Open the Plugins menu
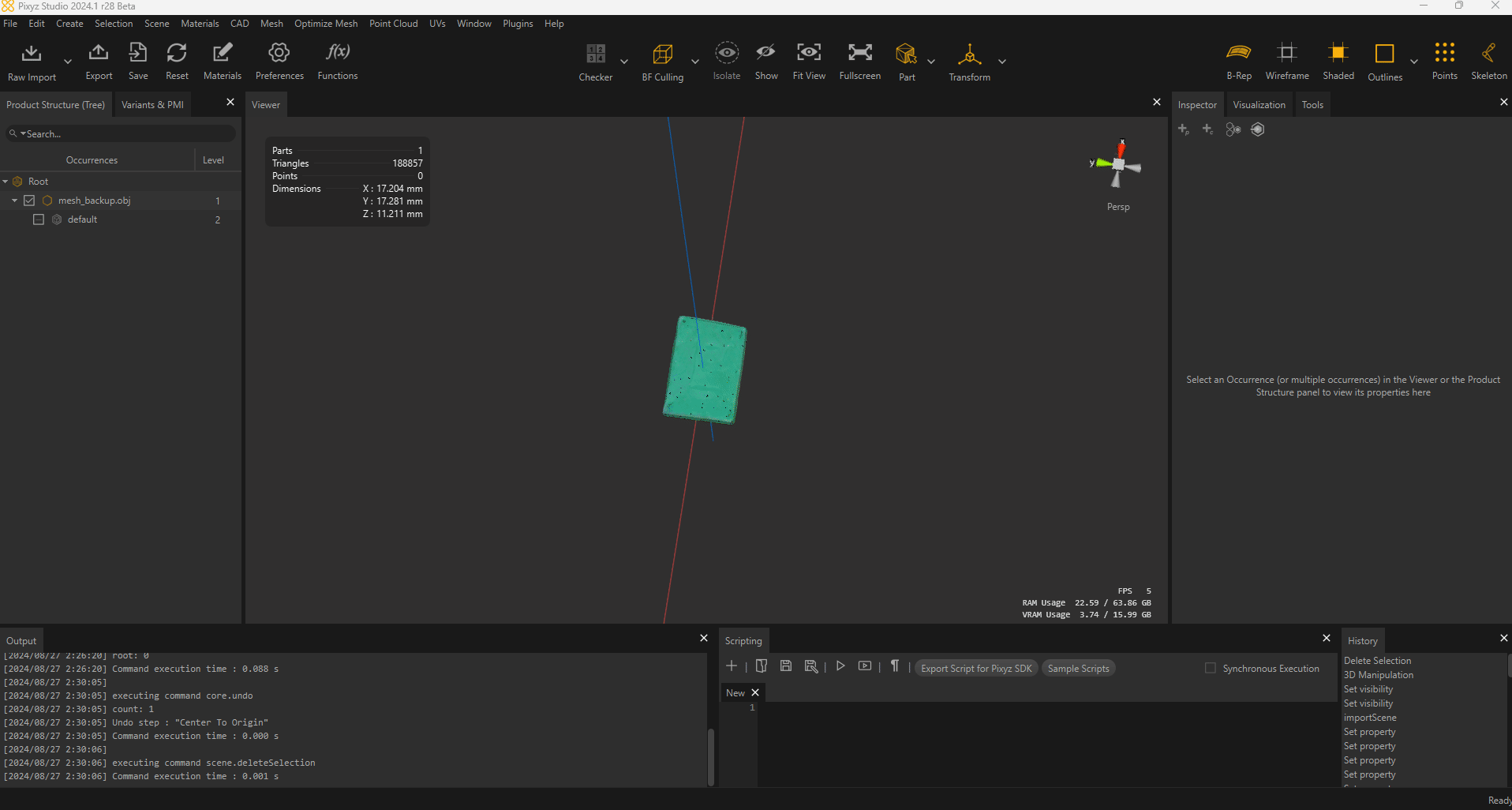1512x810 pixels. [x=518, y=24]
